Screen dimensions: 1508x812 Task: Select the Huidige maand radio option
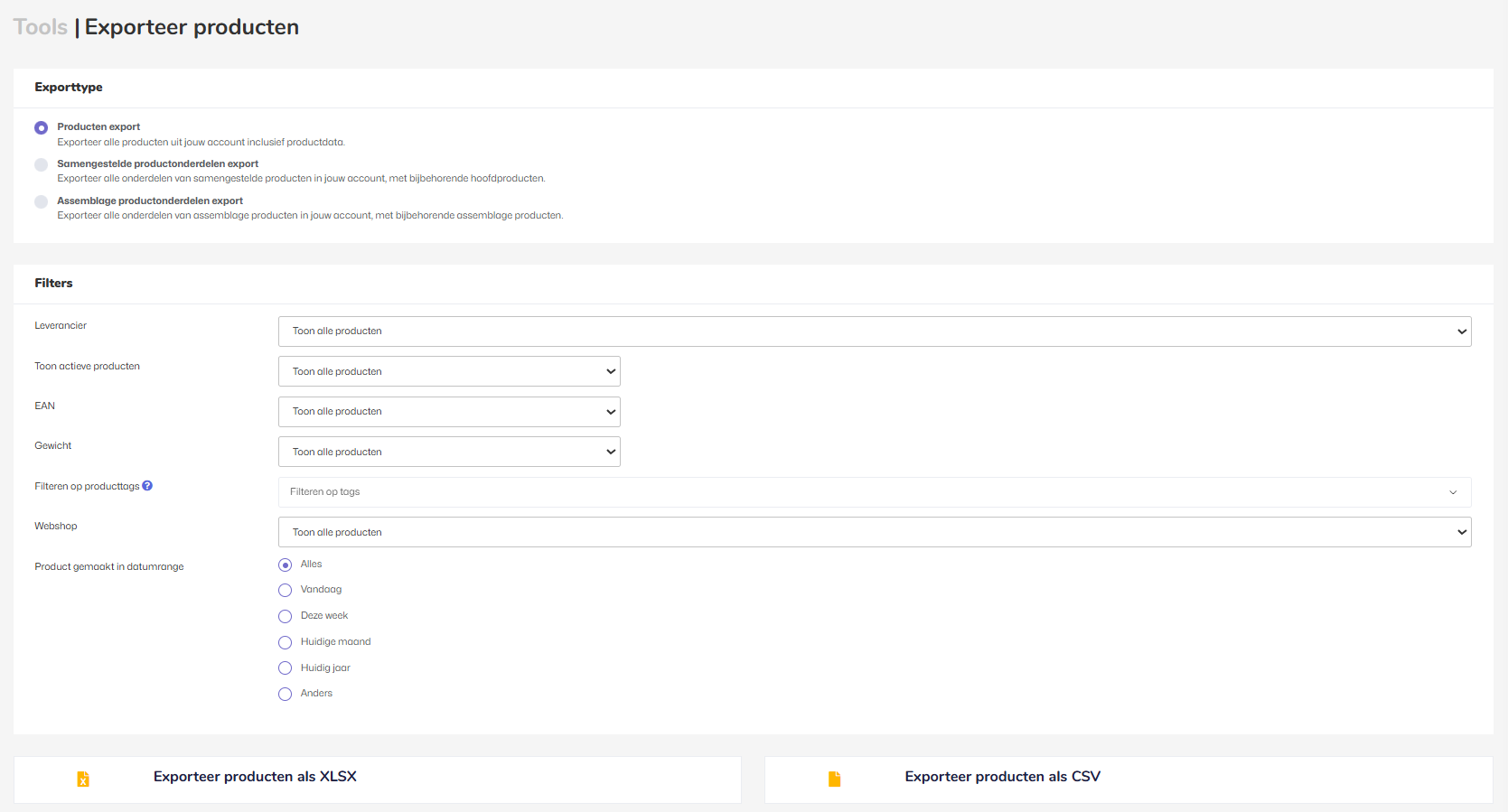point(286,643)
